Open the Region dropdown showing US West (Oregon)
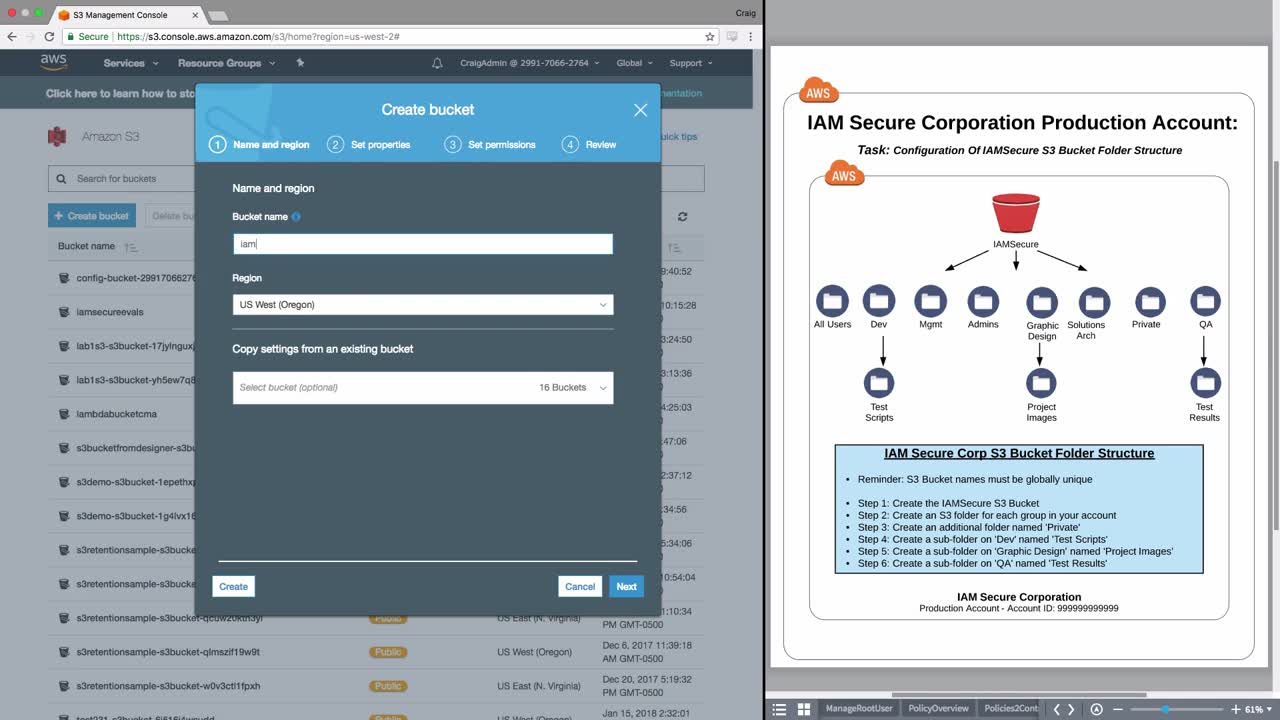1280x720 pixels. [423, 305]
